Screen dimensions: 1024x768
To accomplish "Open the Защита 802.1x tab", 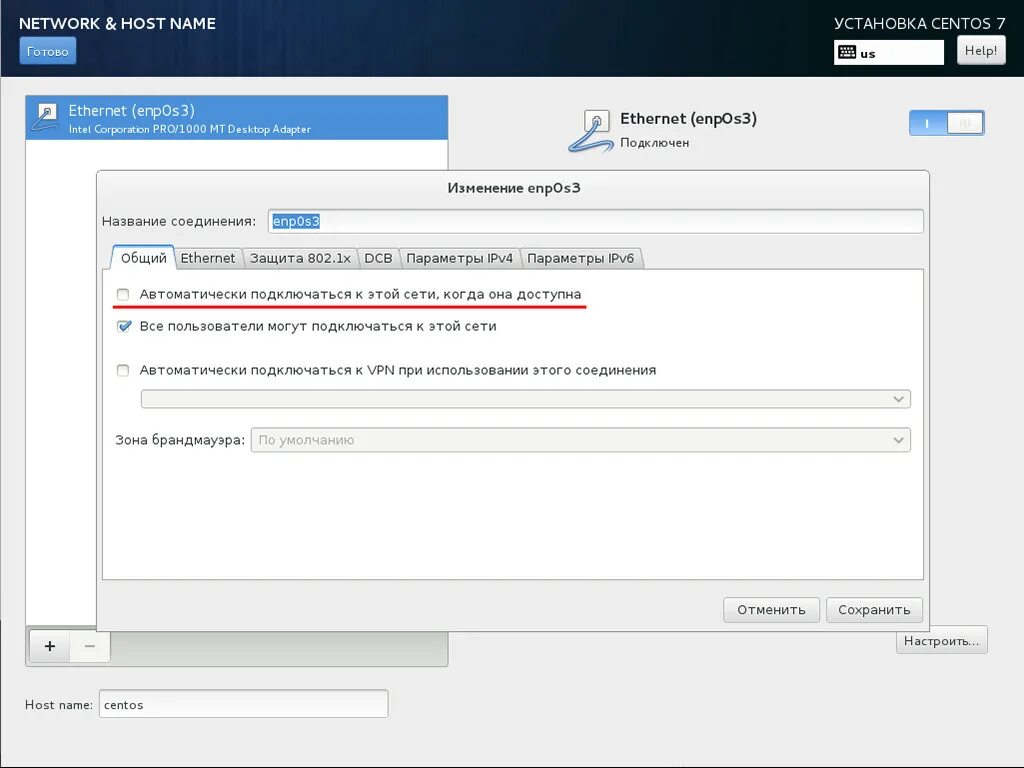I will point(300,258).
